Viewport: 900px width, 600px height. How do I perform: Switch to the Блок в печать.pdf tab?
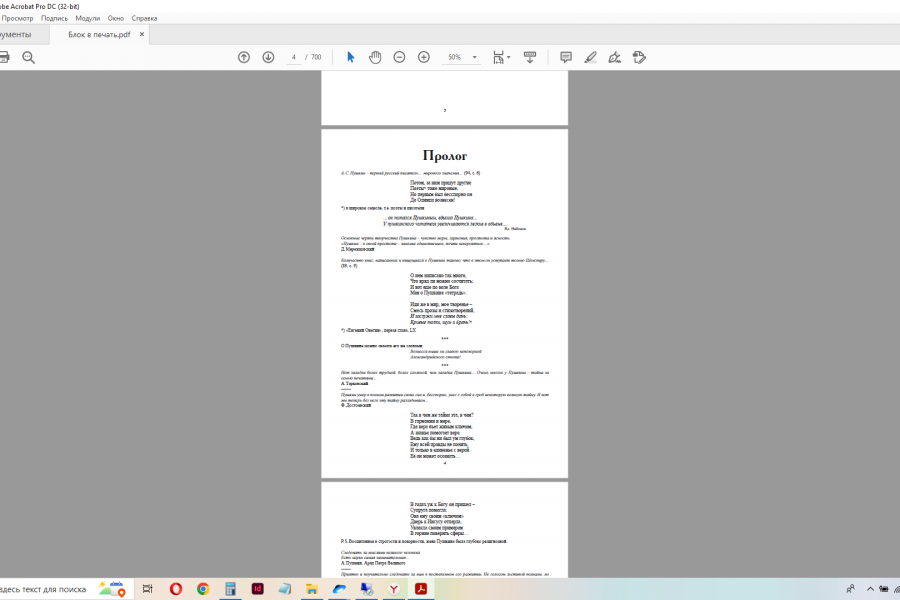(99, 34)
